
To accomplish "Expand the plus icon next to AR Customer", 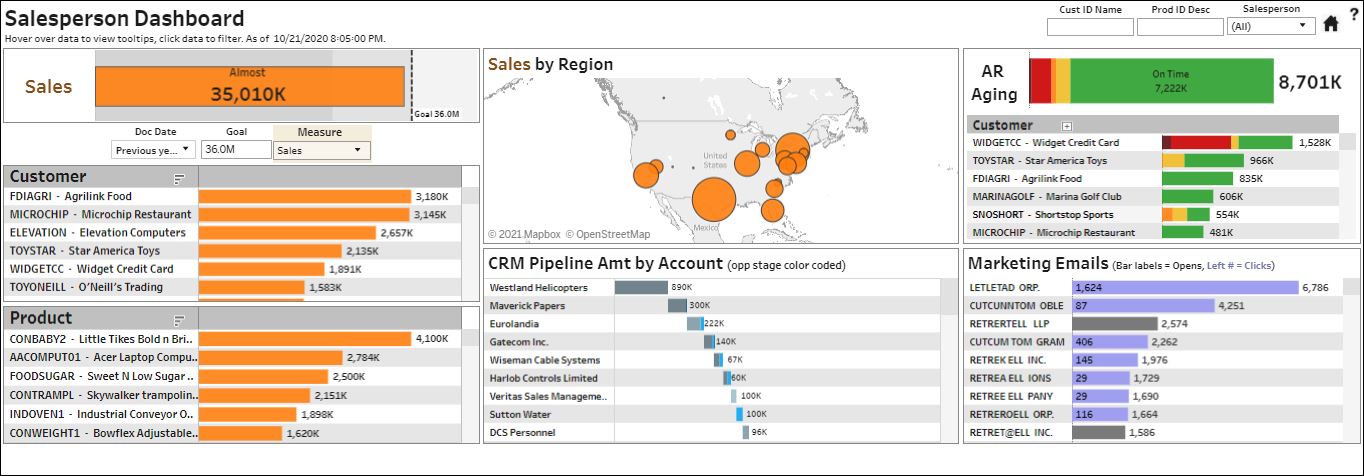I will click(1067, 126).
